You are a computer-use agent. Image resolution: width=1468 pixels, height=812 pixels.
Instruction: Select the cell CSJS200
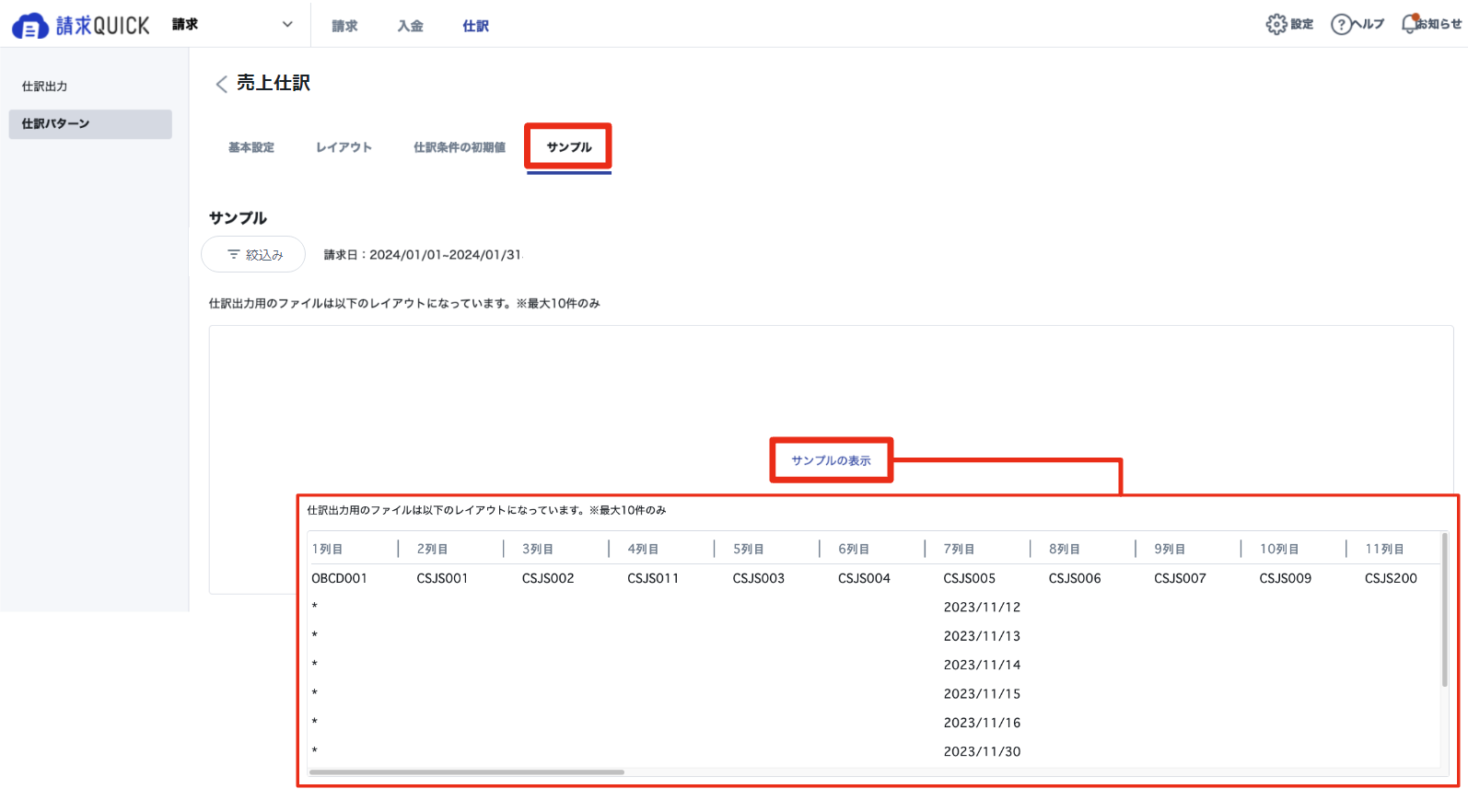point(1391,578)
